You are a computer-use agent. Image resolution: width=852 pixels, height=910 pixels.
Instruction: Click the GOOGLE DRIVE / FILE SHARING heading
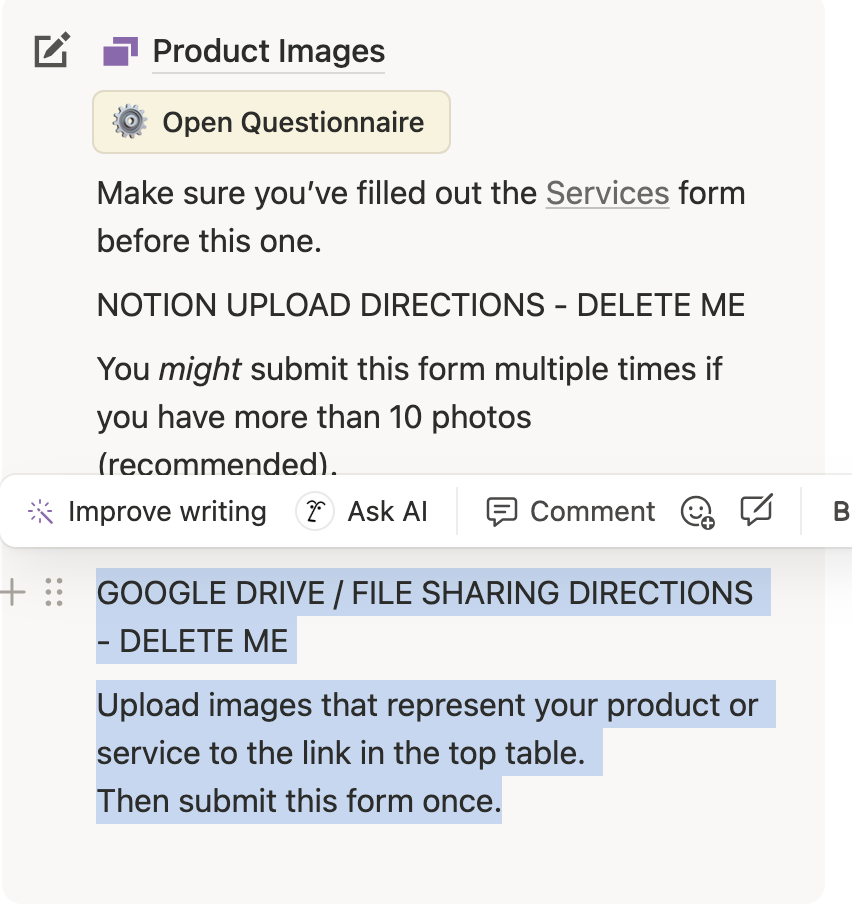coord(424,593)
